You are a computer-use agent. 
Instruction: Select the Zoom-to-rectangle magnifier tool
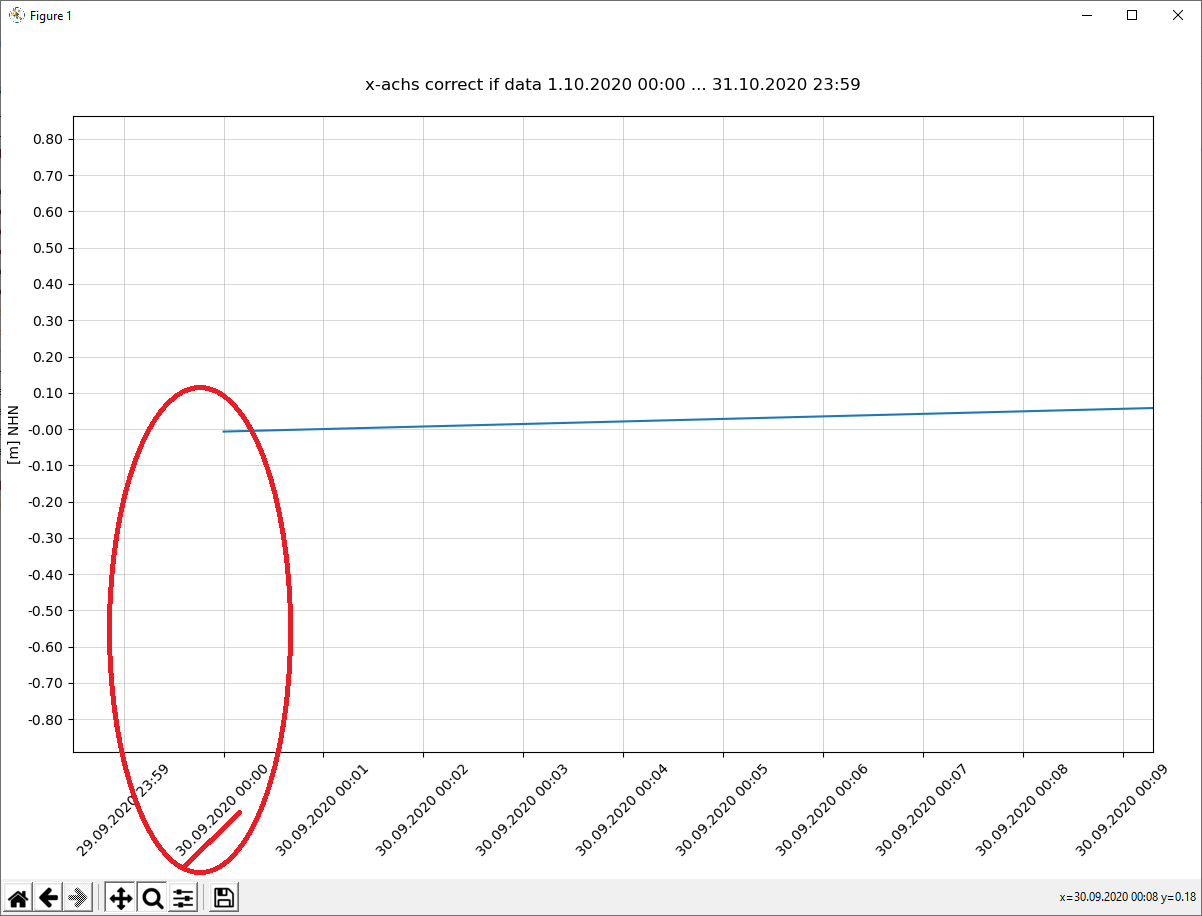(x=152, y=897)
